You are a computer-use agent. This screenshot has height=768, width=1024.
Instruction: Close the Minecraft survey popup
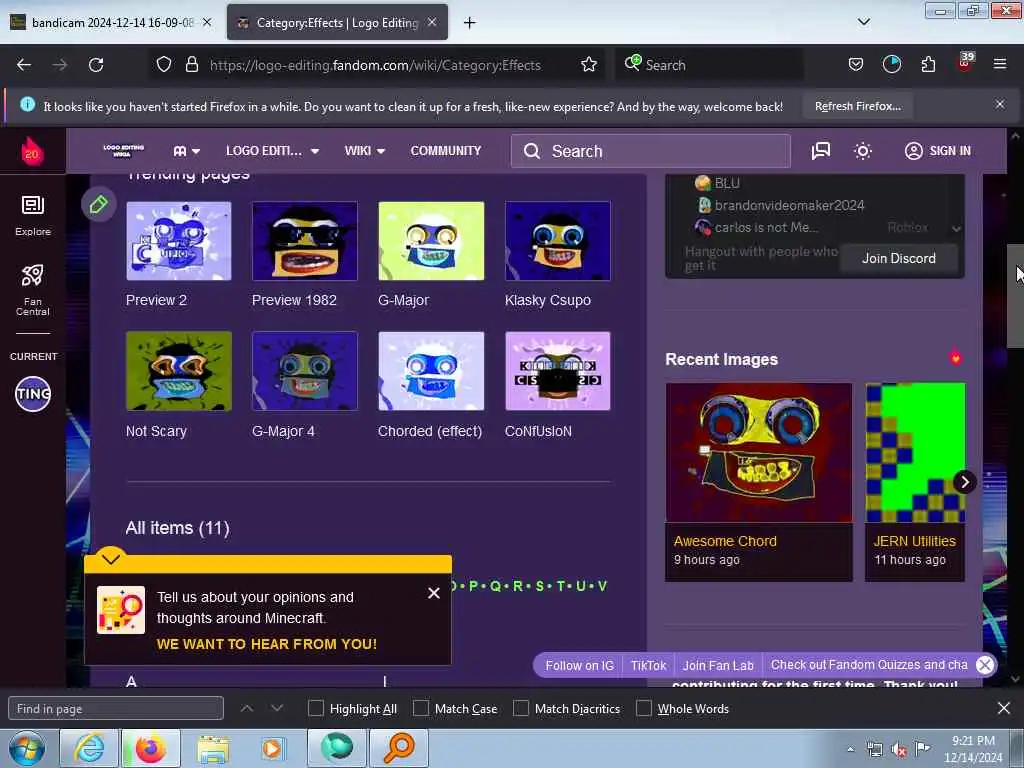point(434,593)
